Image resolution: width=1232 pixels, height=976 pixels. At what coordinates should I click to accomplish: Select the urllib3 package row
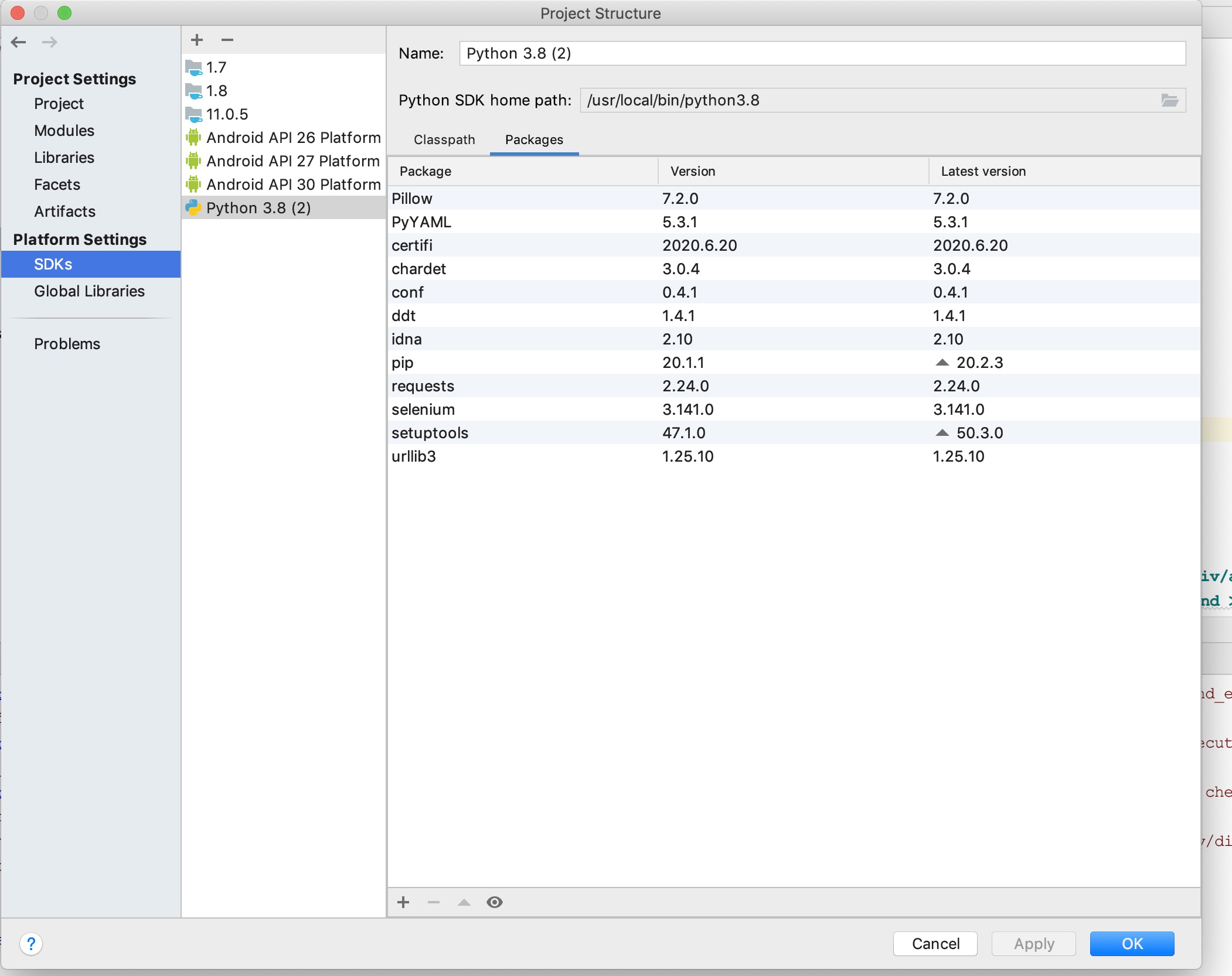(x=794, y=456)
